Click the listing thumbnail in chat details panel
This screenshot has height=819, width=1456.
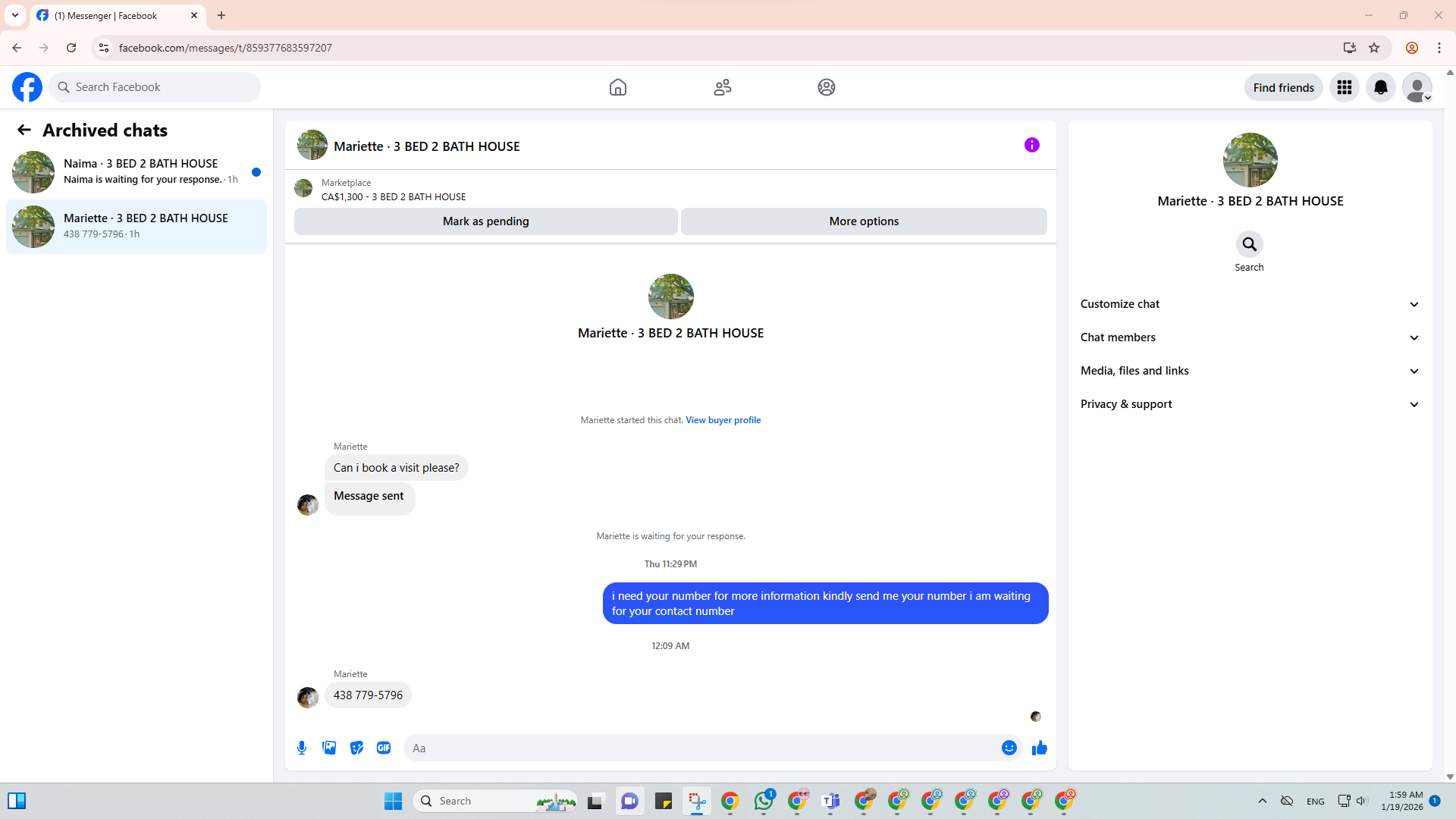coord(1250,160)
